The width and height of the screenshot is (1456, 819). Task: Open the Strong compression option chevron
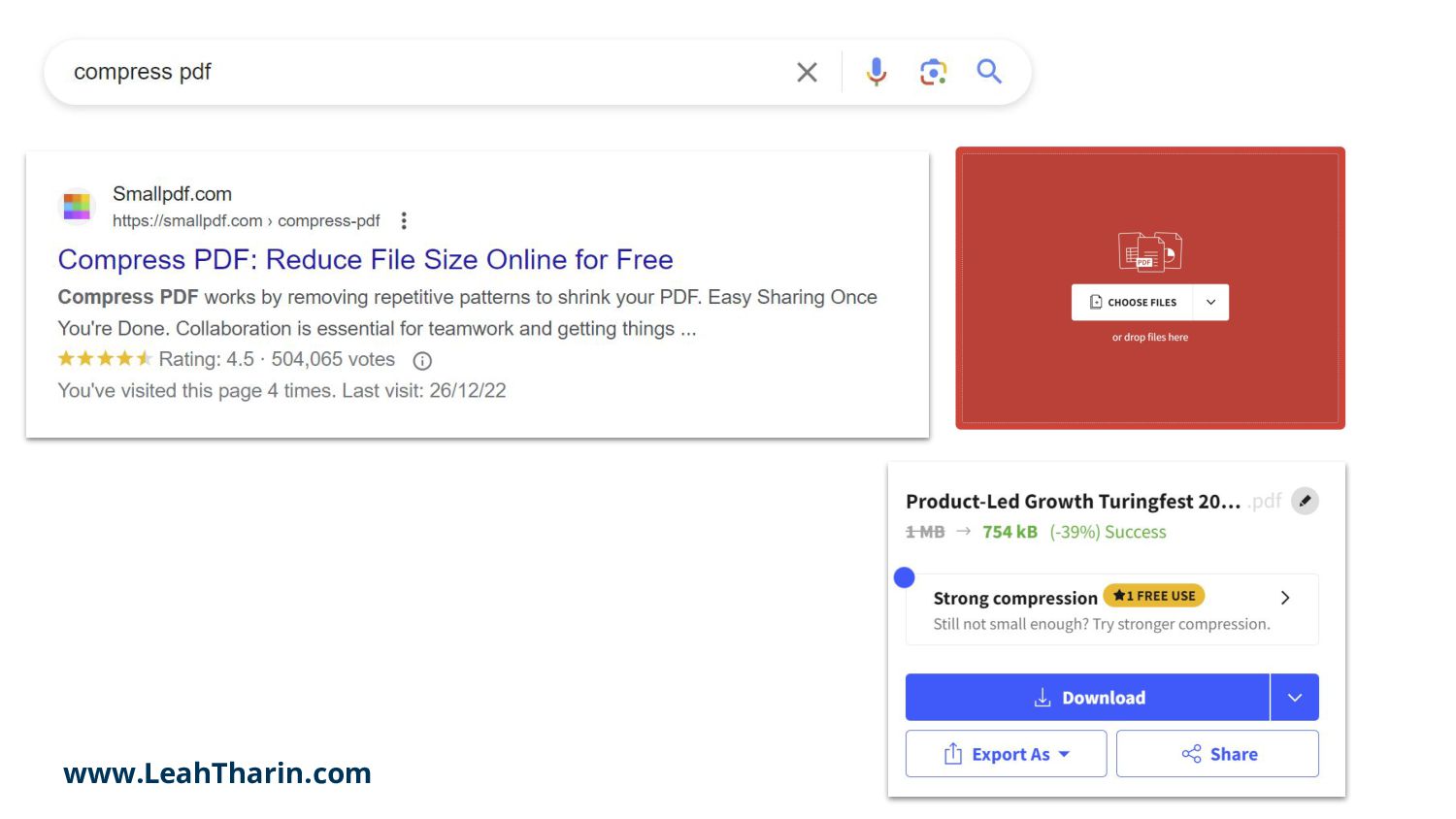tap(1285, 598)
